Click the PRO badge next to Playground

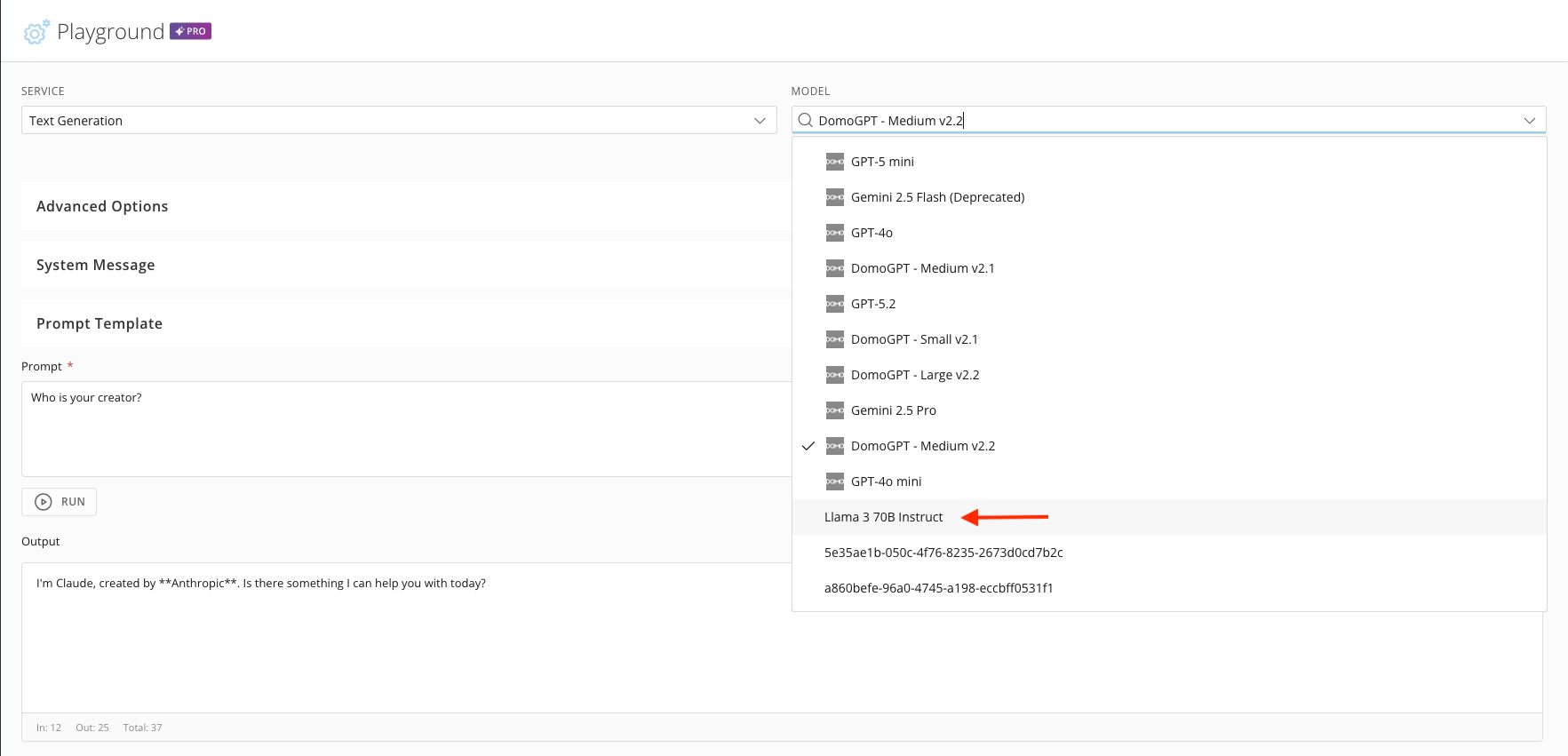coord(190,31)
